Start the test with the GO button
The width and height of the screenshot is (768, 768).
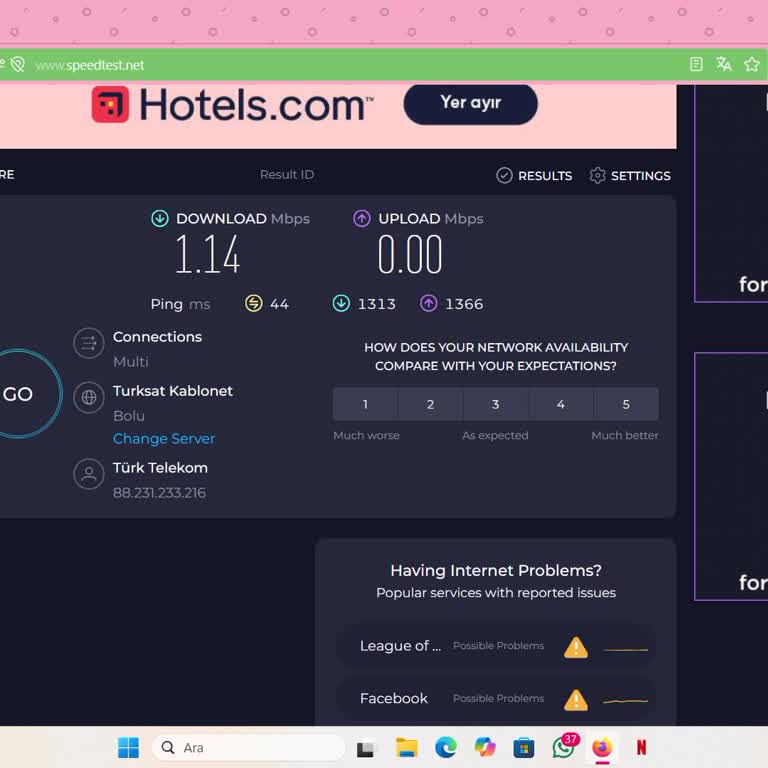coord(18,394)
